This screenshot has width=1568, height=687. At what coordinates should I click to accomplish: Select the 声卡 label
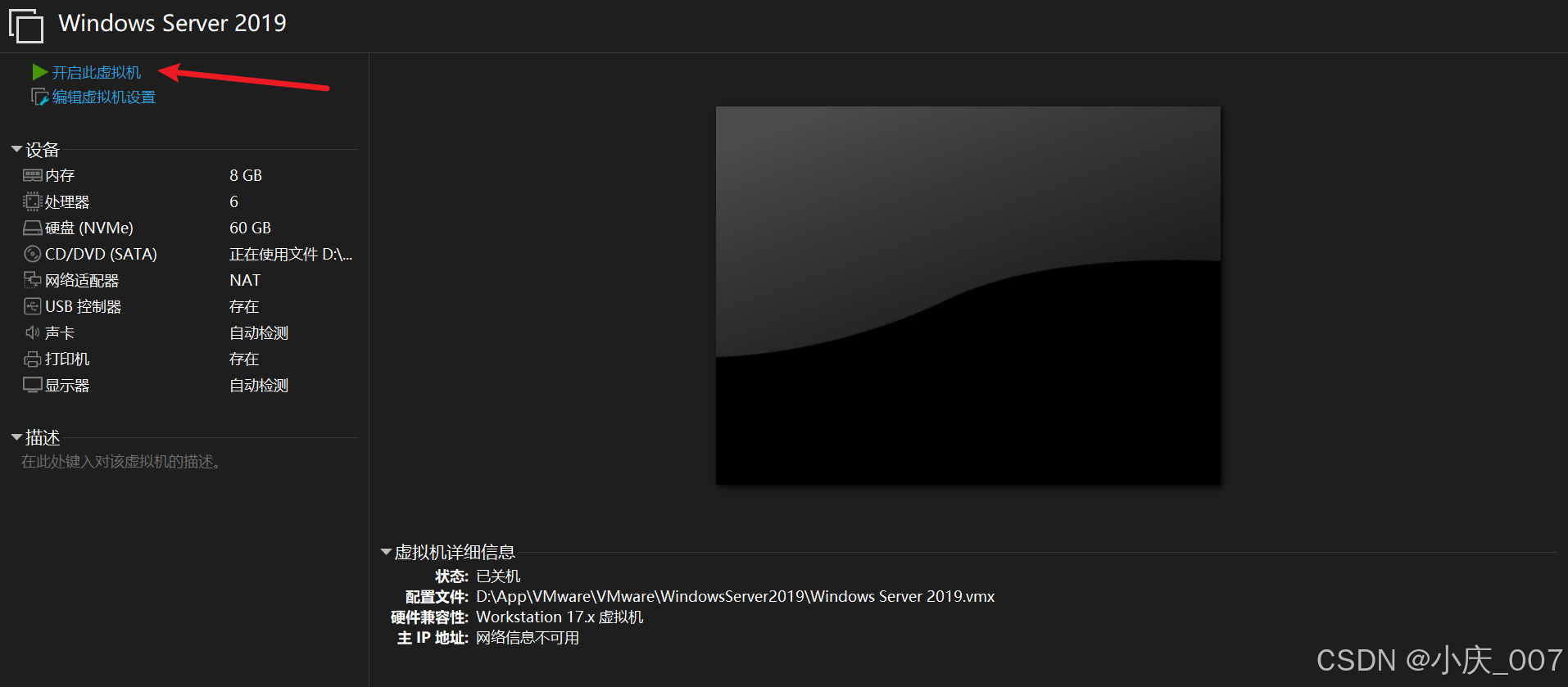click(60, 332)
